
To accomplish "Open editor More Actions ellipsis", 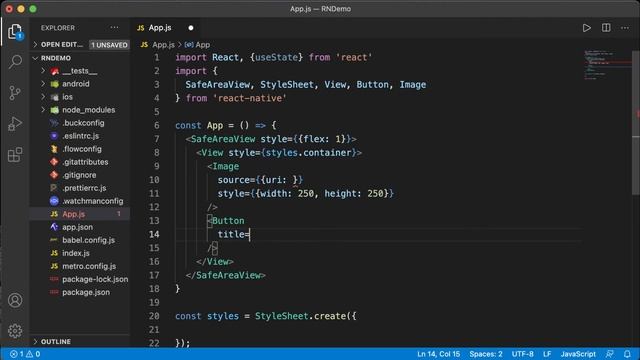I will 625,28.
